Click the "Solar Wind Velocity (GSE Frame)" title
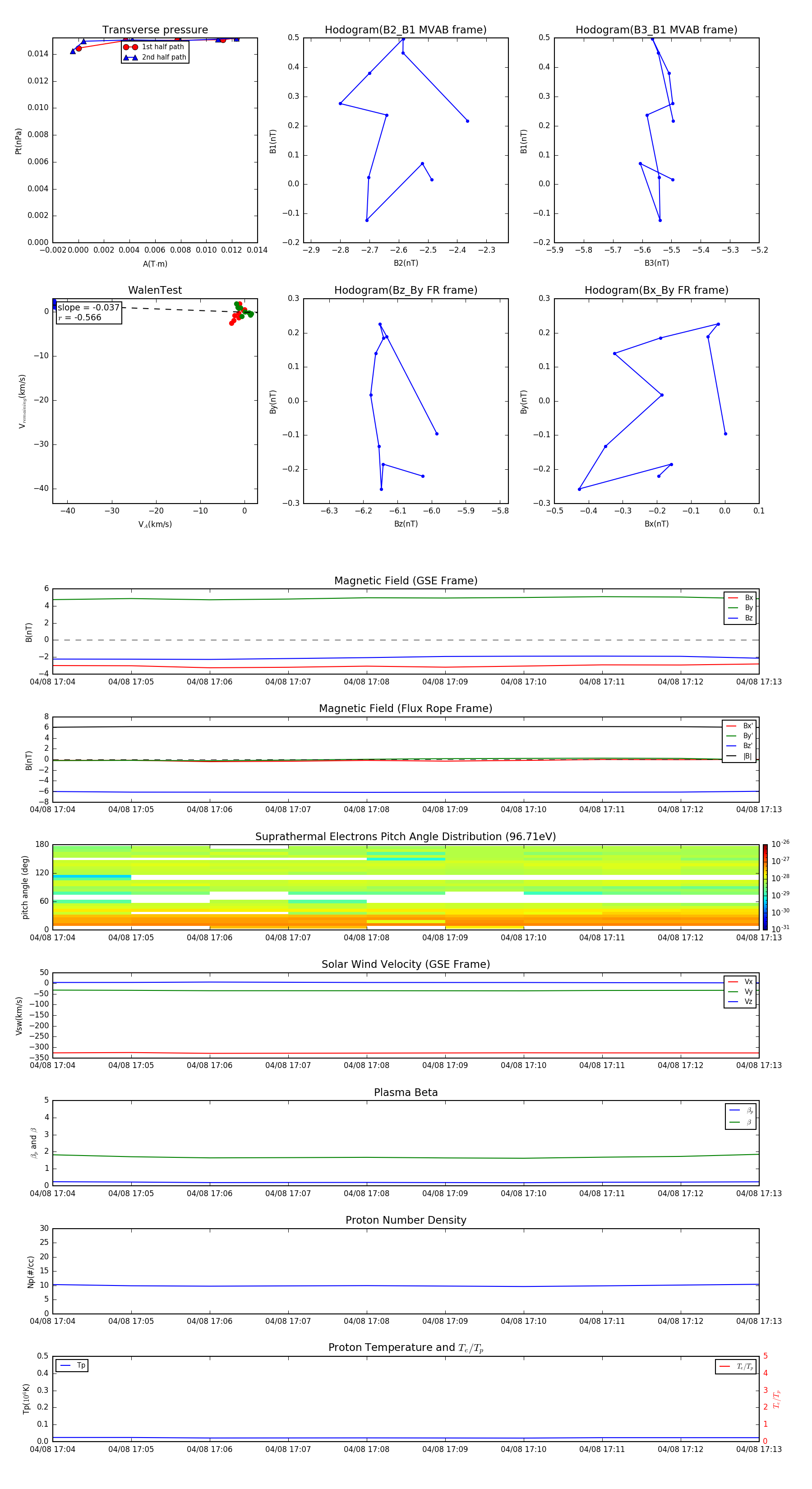The image size is (812, 1489). (x=406, y=965)
